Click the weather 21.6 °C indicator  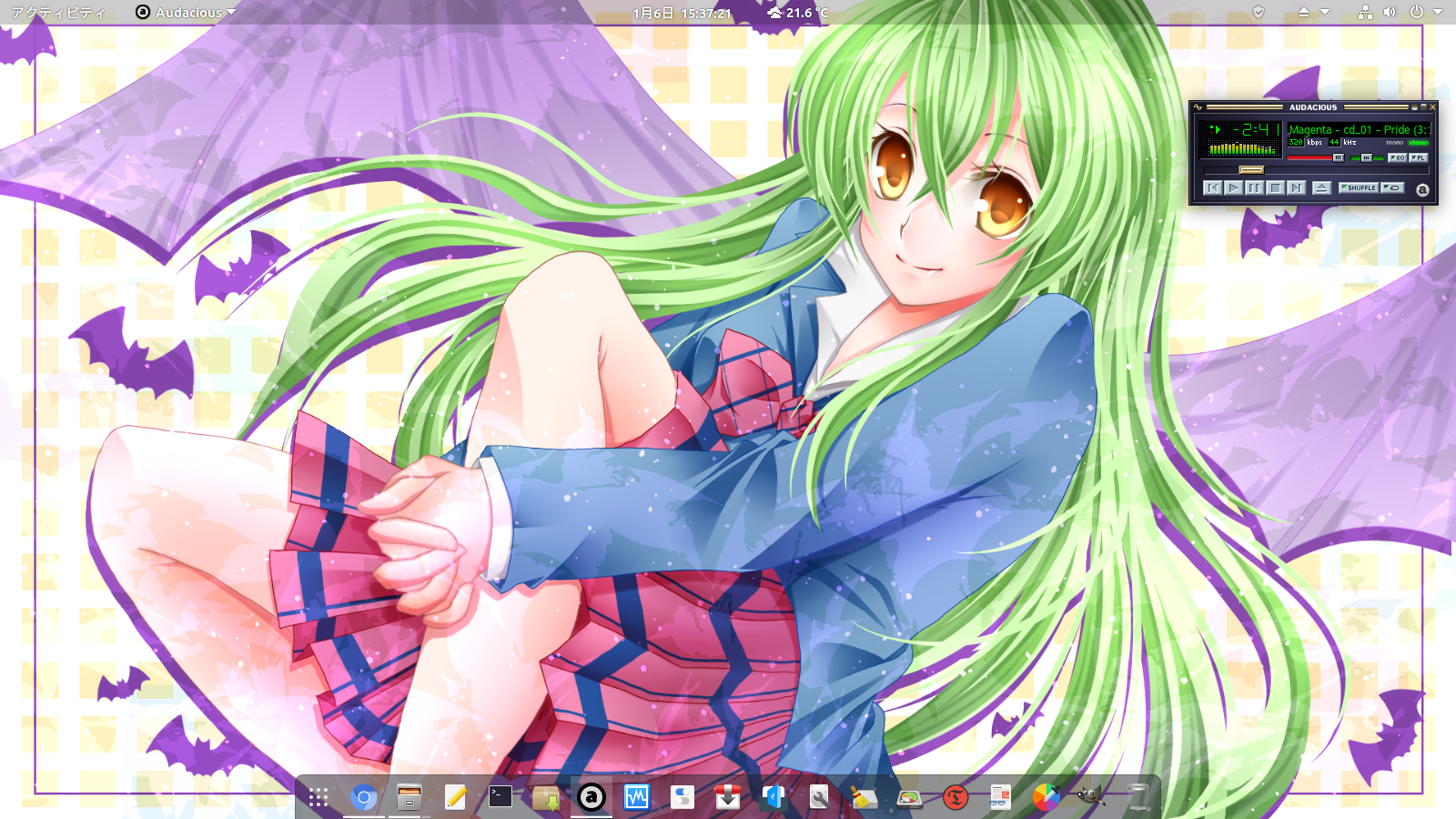[798, 13]
